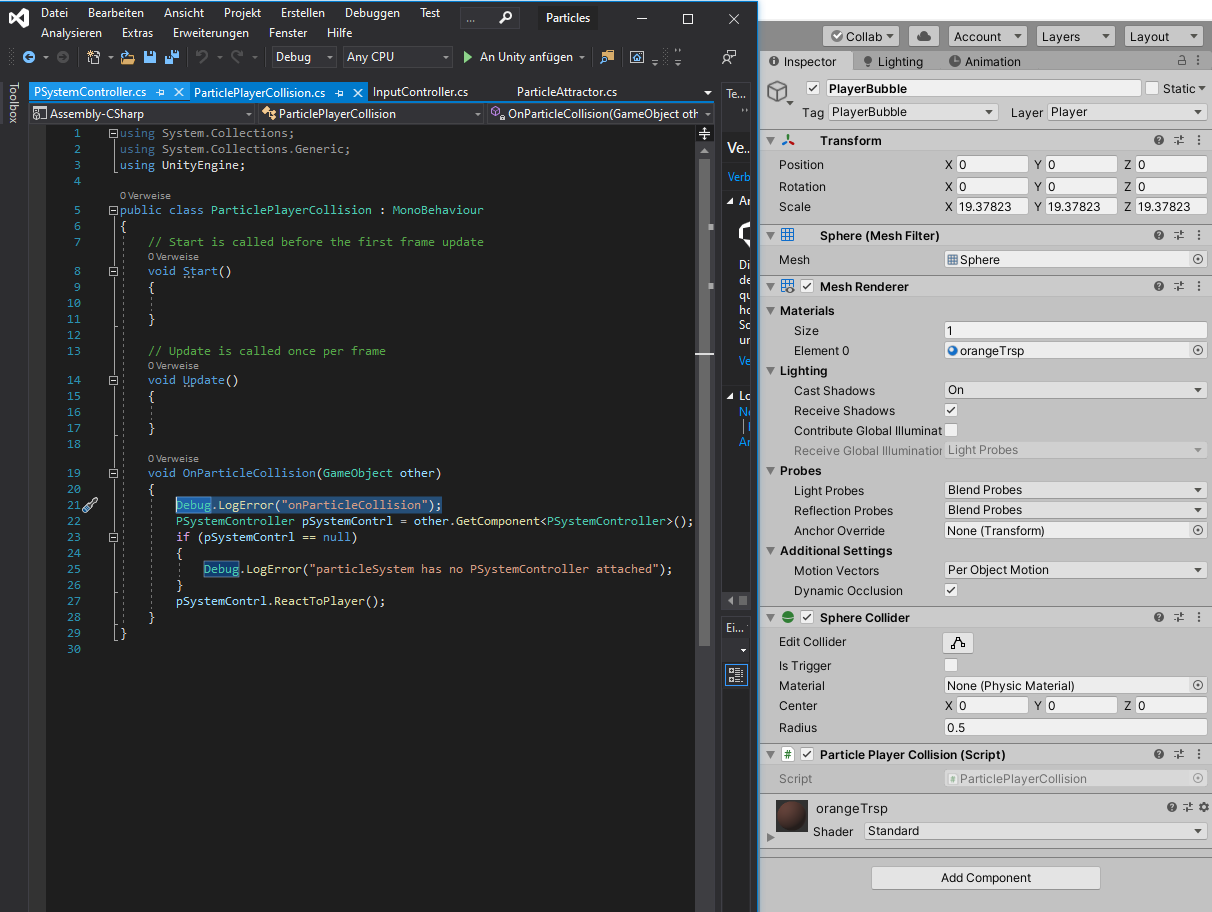Toggle the PlayerBubble active checkbox
This screenshot has height=912, width=1212.
(x=813, y=88)
